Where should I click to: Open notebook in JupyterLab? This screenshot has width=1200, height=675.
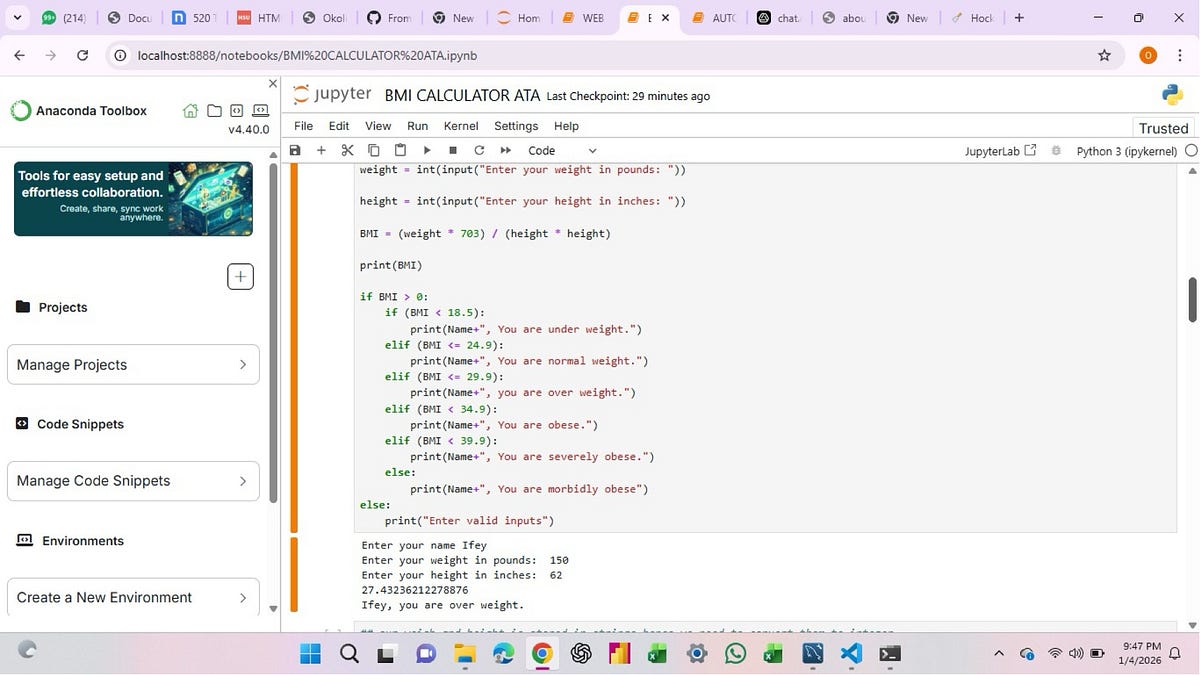pos(1001,151)
